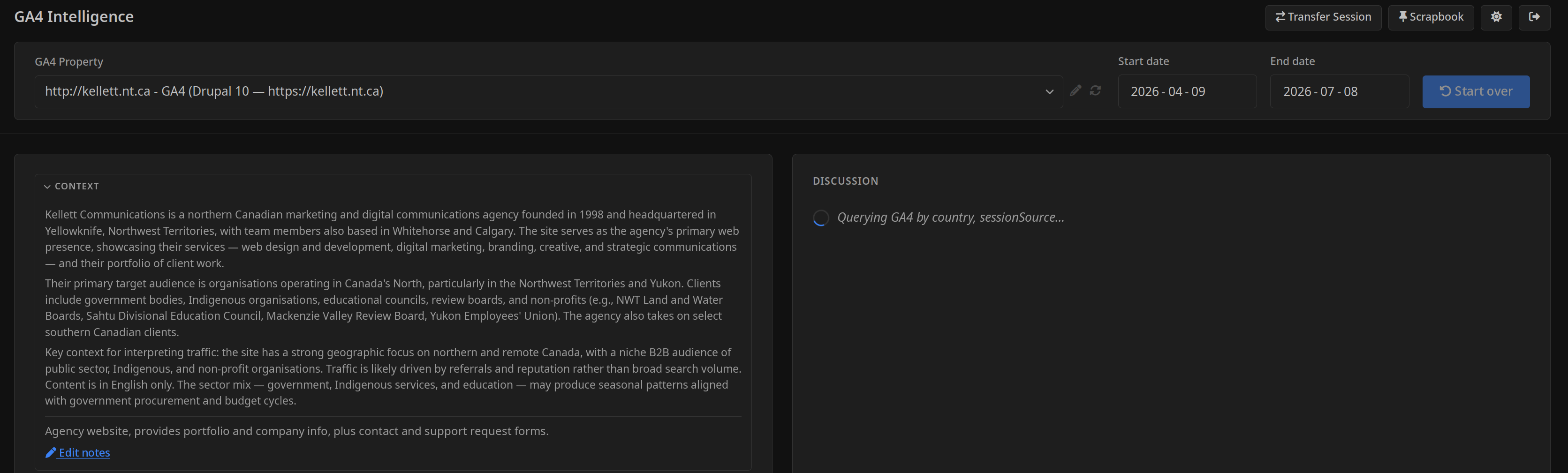Viewport: 1568px width, 473px height.
Task: Click the logout arrow icon
Action: click(x=1535, y=17)
